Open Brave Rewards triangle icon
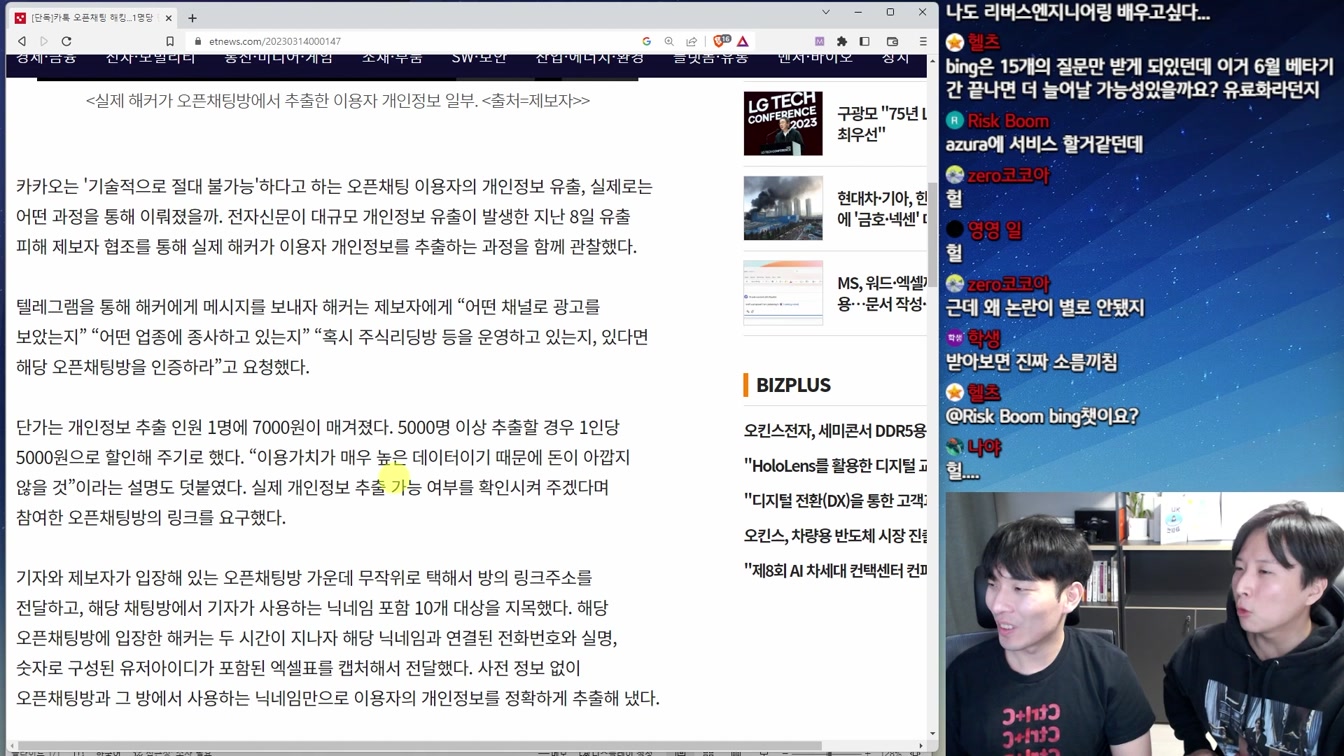 pos(743,41)
